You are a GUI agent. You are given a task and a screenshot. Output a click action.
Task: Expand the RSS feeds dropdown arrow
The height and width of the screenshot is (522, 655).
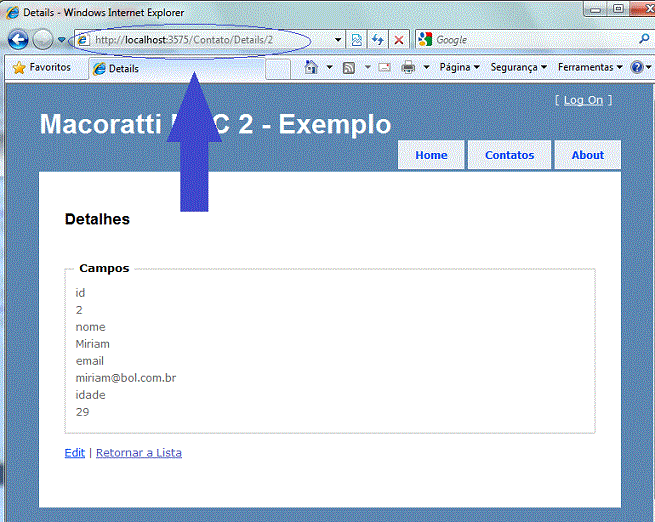(x=368, y=67)
